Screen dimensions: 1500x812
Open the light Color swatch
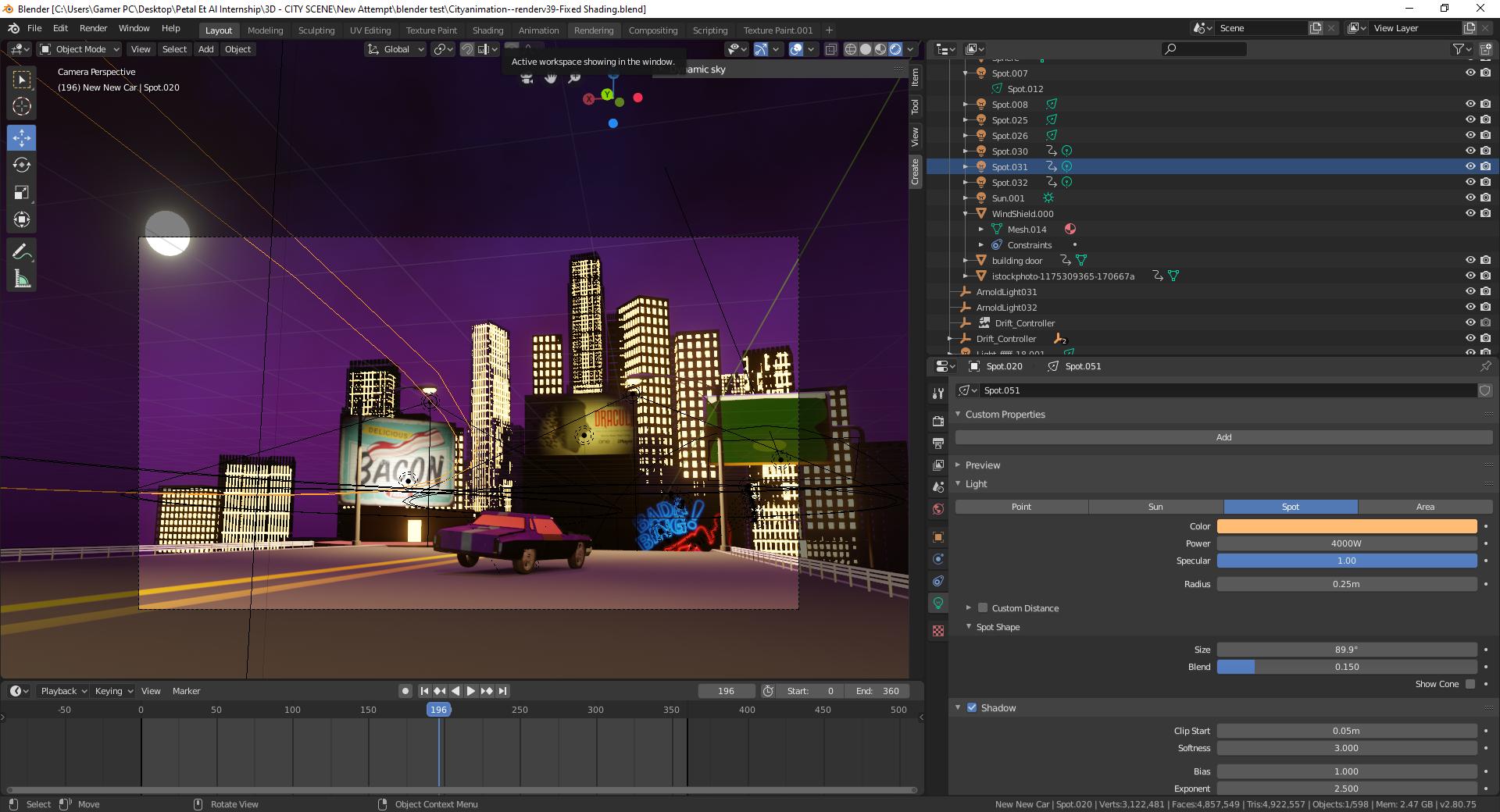(x=1346, y=526)
